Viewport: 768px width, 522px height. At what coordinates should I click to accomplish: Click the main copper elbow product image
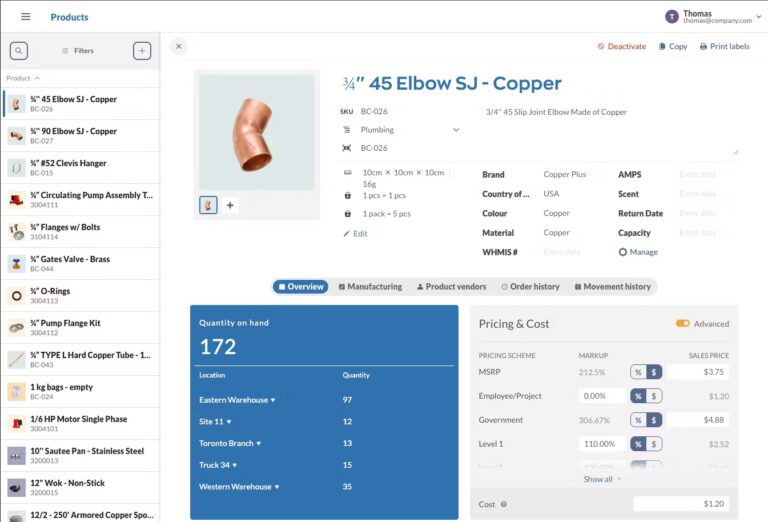(257, 132)
